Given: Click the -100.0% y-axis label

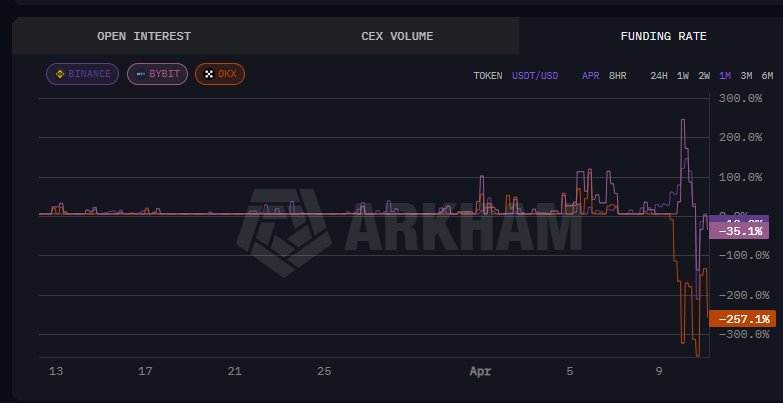Looking at the screenshot, I should pyautogui.click(x=744, y=256).
